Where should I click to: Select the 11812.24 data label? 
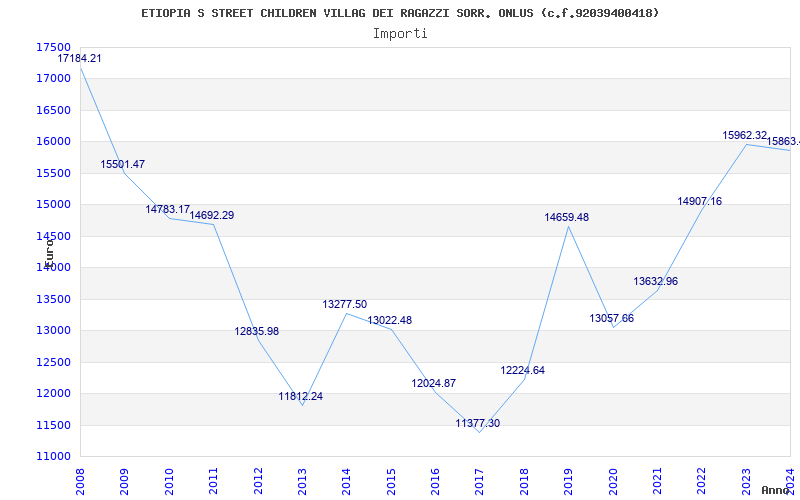click(x=301, y=397)
